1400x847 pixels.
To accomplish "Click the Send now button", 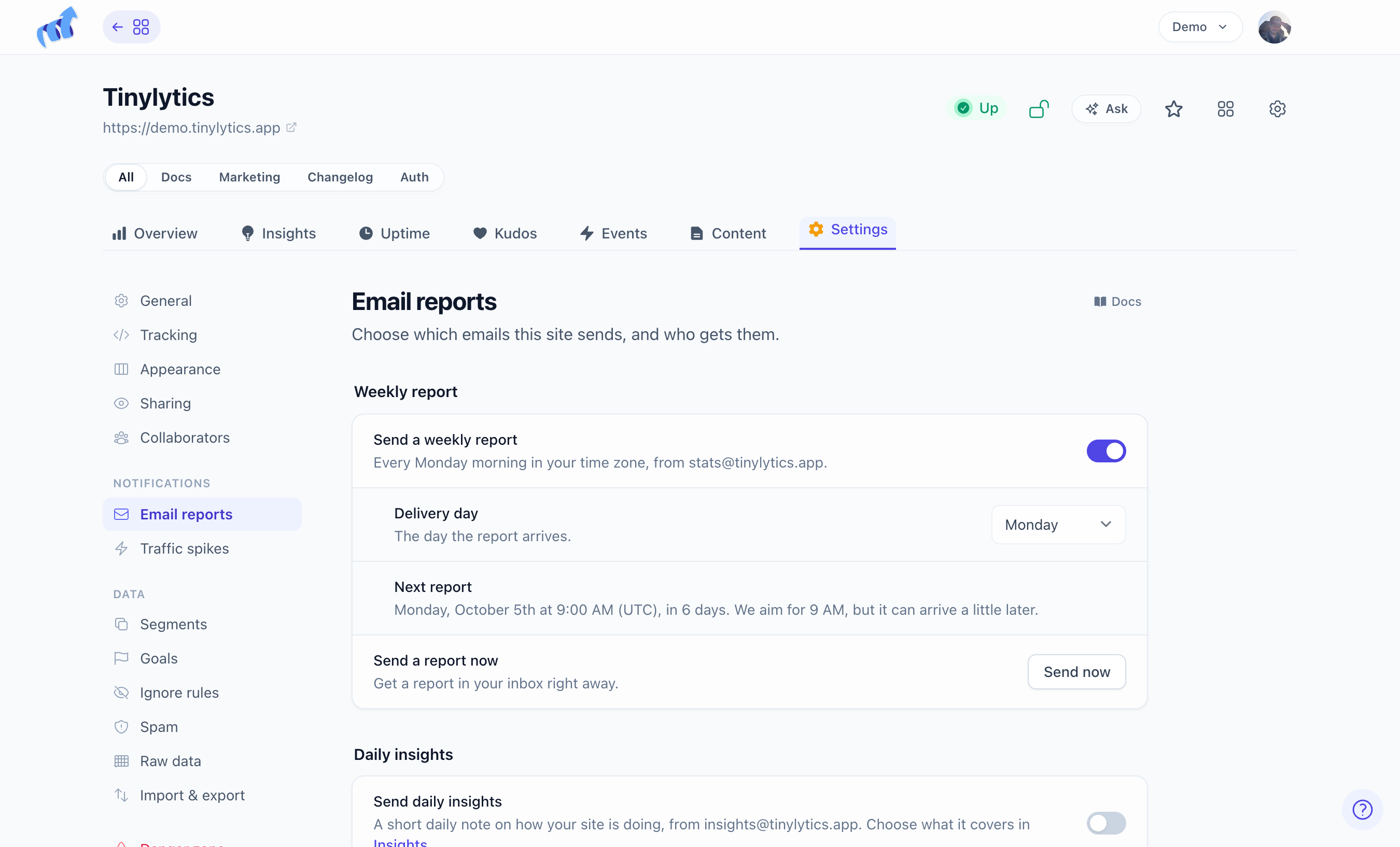I will [1076, 671].
